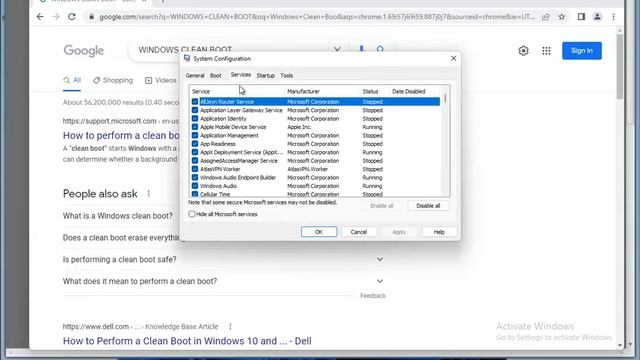This screenshot has height=360, width=640.
Task: Expand 'What is a Windows clean boot?' question
Action: click(118, 216)
